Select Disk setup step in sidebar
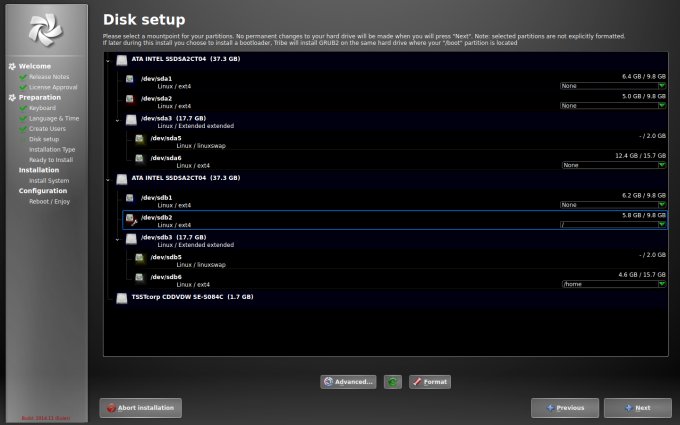Viewport: 680px width, 425px height. [x=44, y=139]
